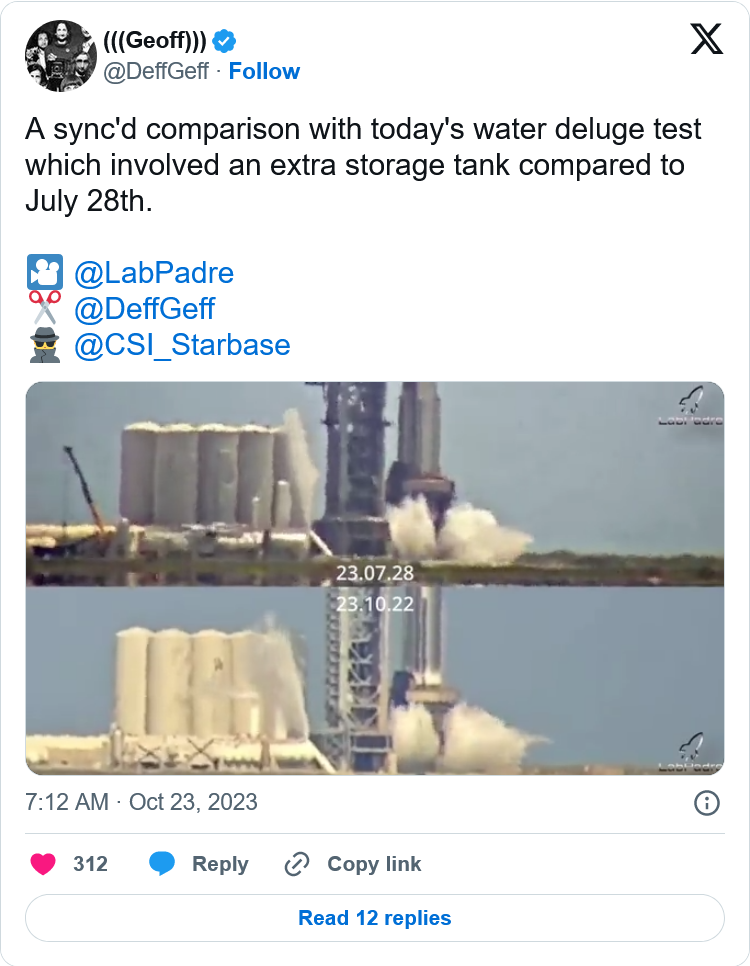Click the reply speech bubble icon

(x=163, y=864)
